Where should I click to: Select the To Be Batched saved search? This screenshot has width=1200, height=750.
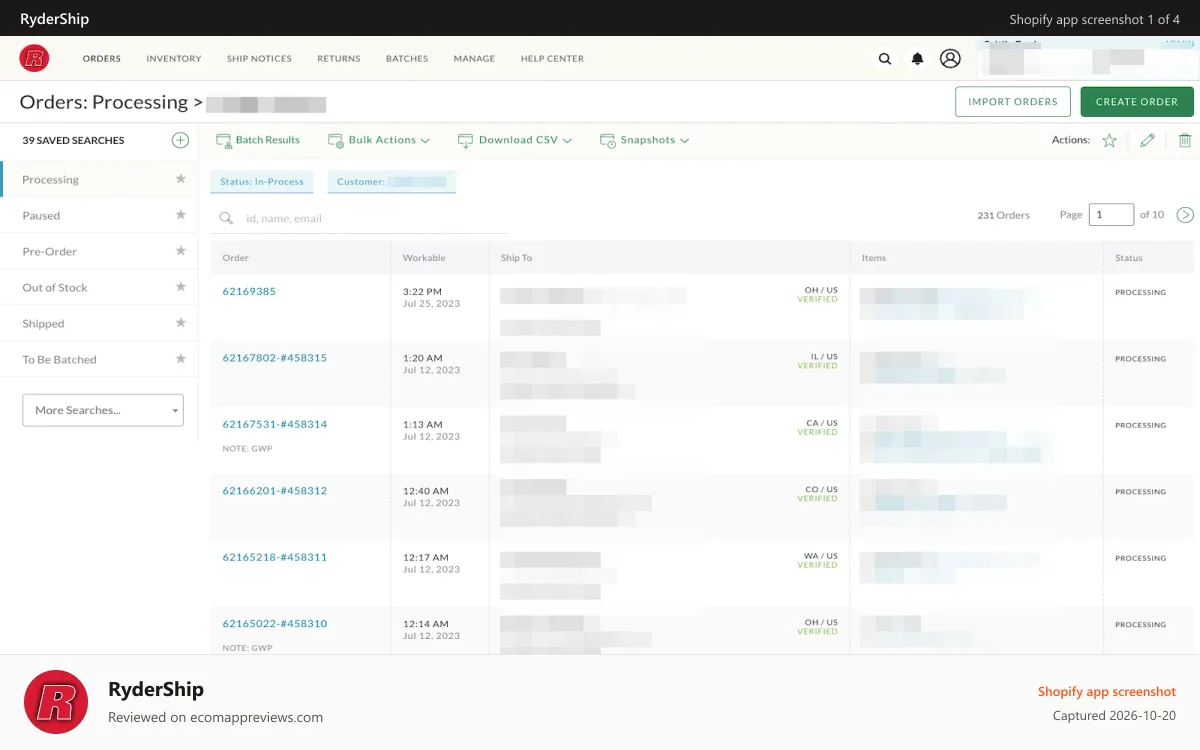99,359
